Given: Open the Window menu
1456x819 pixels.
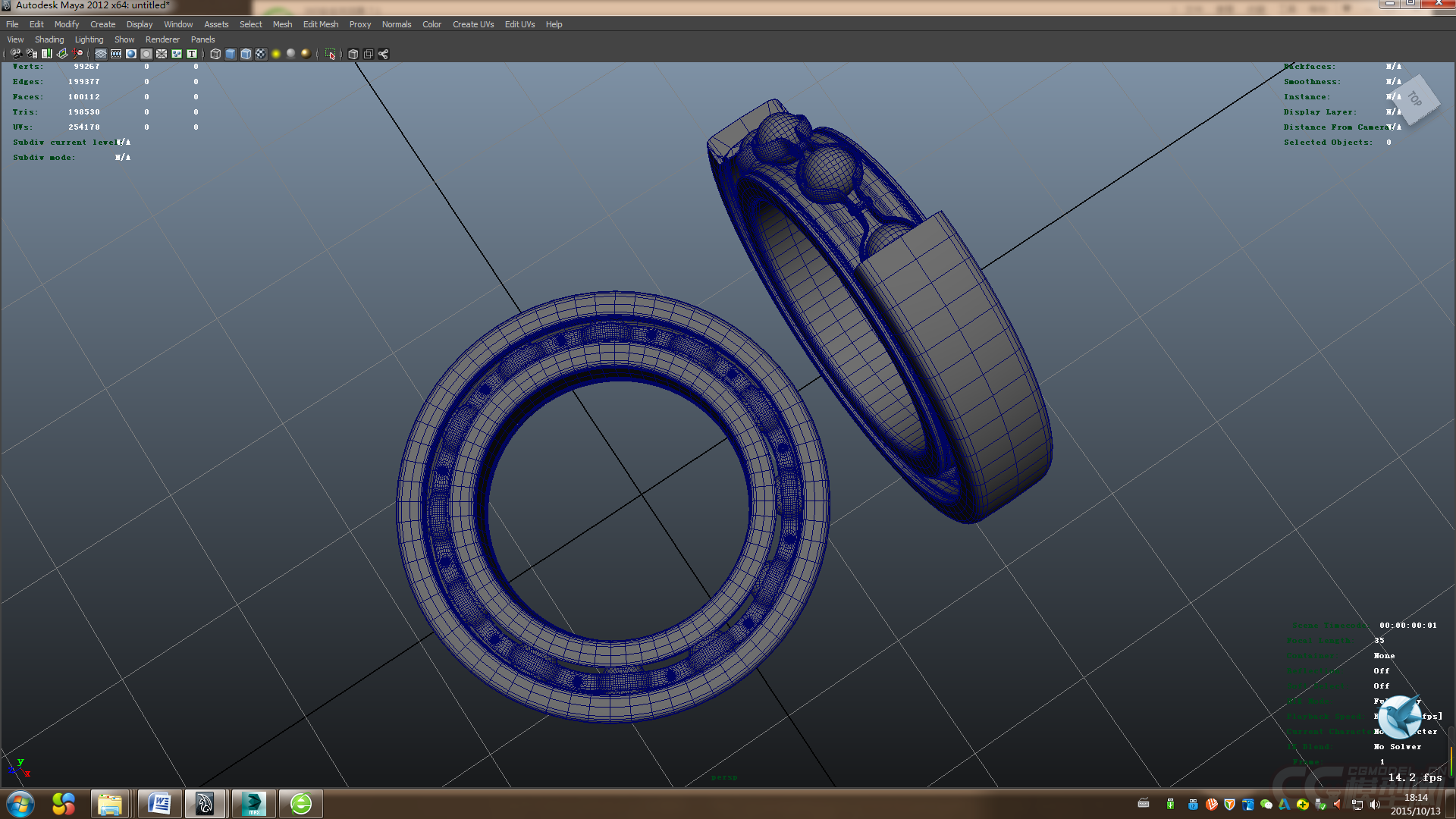Looking at the screenshot, I should coord(178,24).
